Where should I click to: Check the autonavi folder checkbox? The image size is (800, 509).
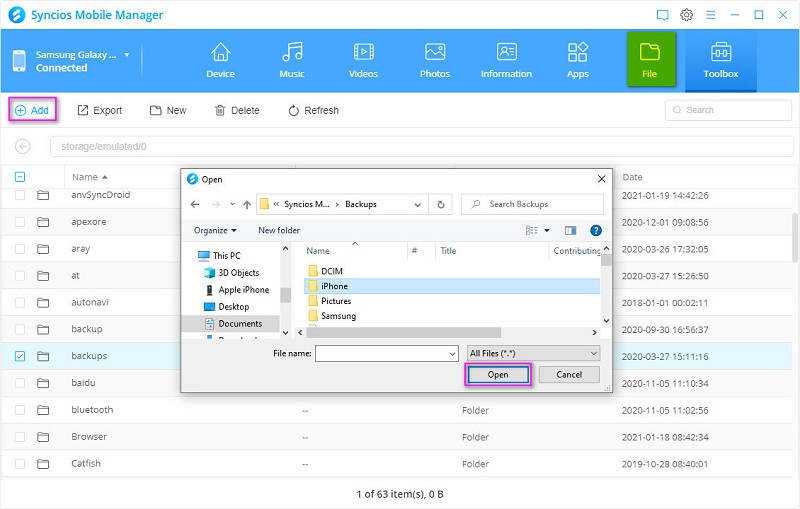click(20, 302)
